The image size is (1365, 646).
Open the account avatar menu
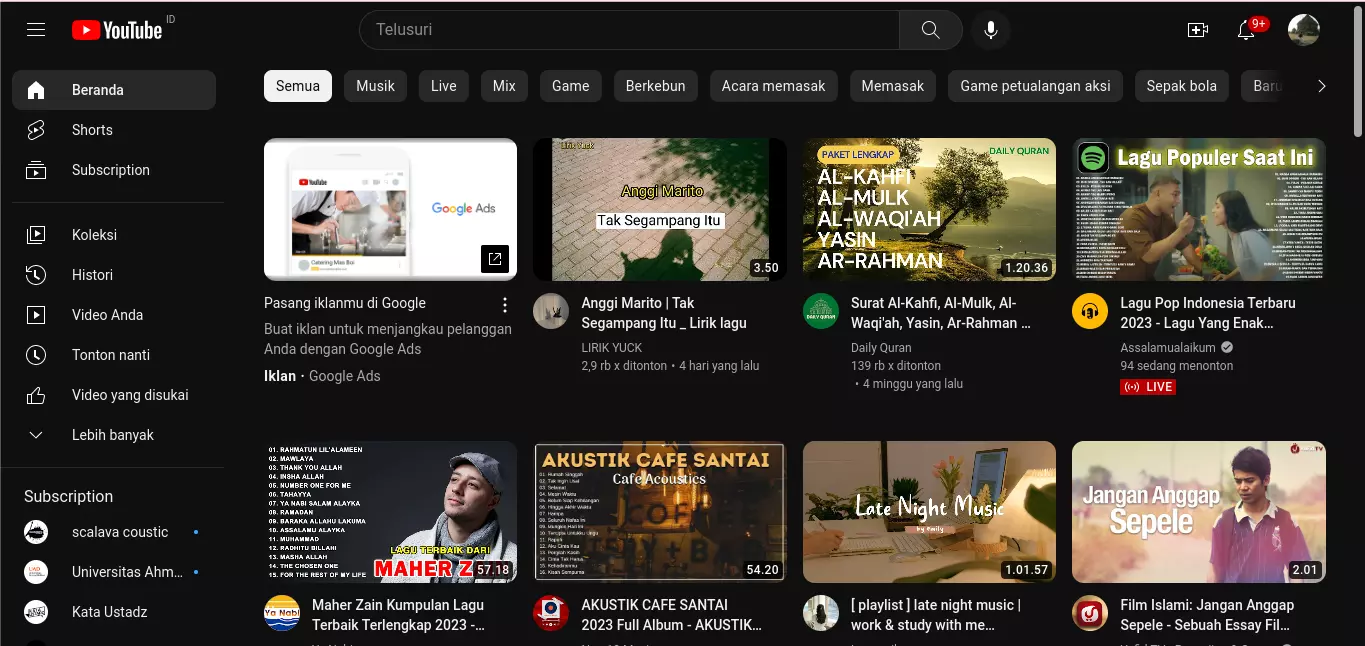point(1303,30)
